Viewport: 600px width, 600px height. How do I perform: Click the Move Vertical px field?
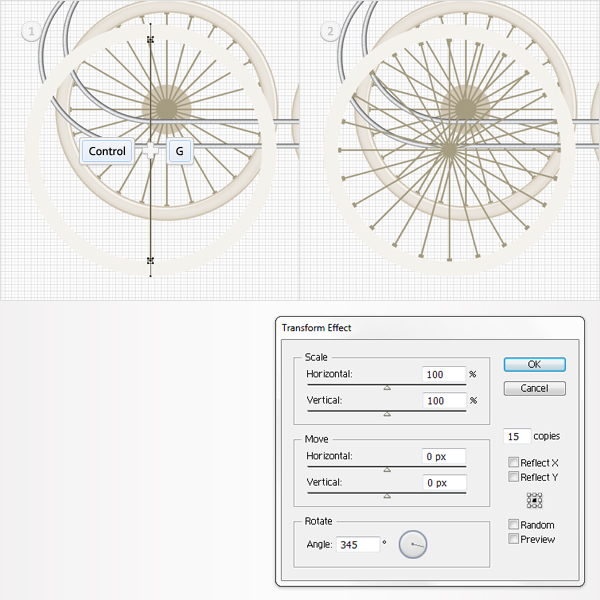click(444, 483)
